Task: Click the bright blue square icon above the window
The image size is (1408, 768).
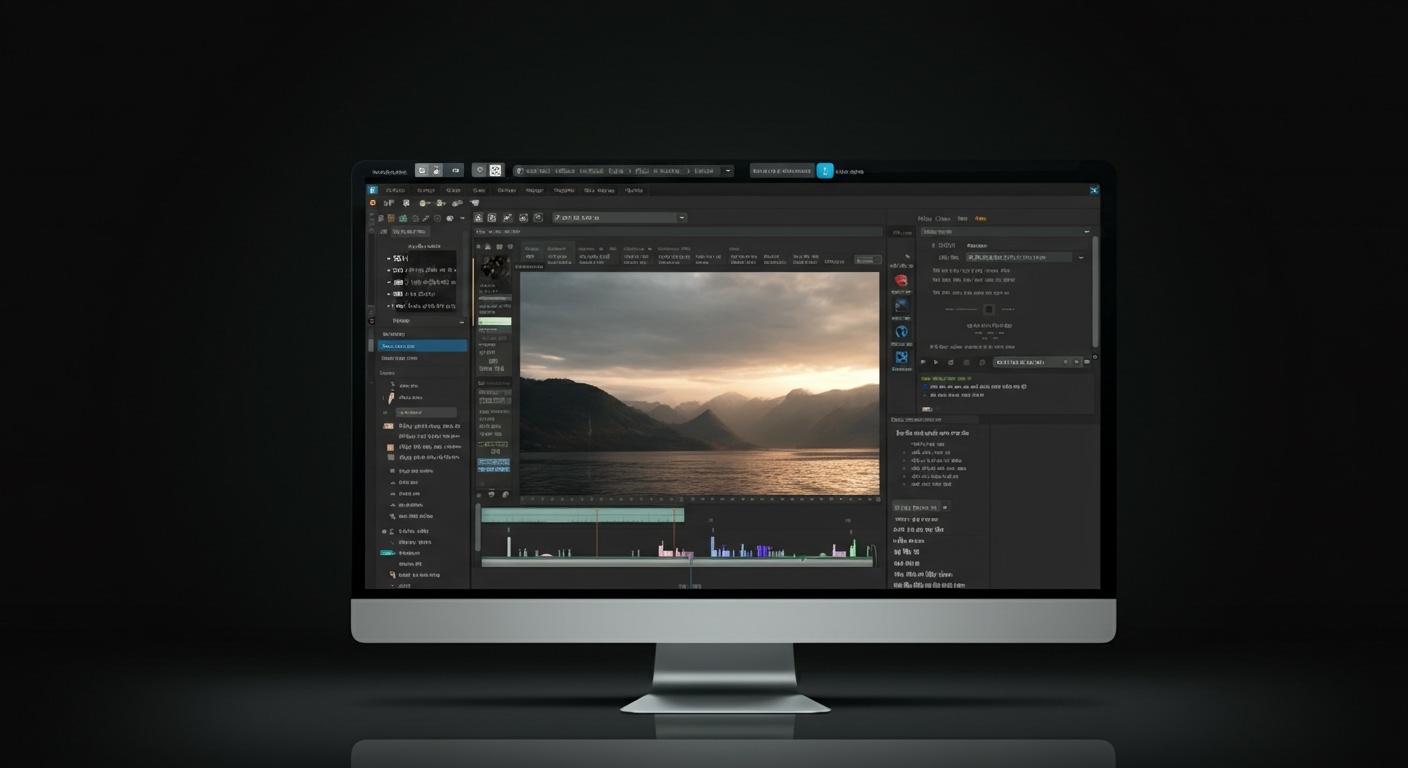Action: (825, 171)
